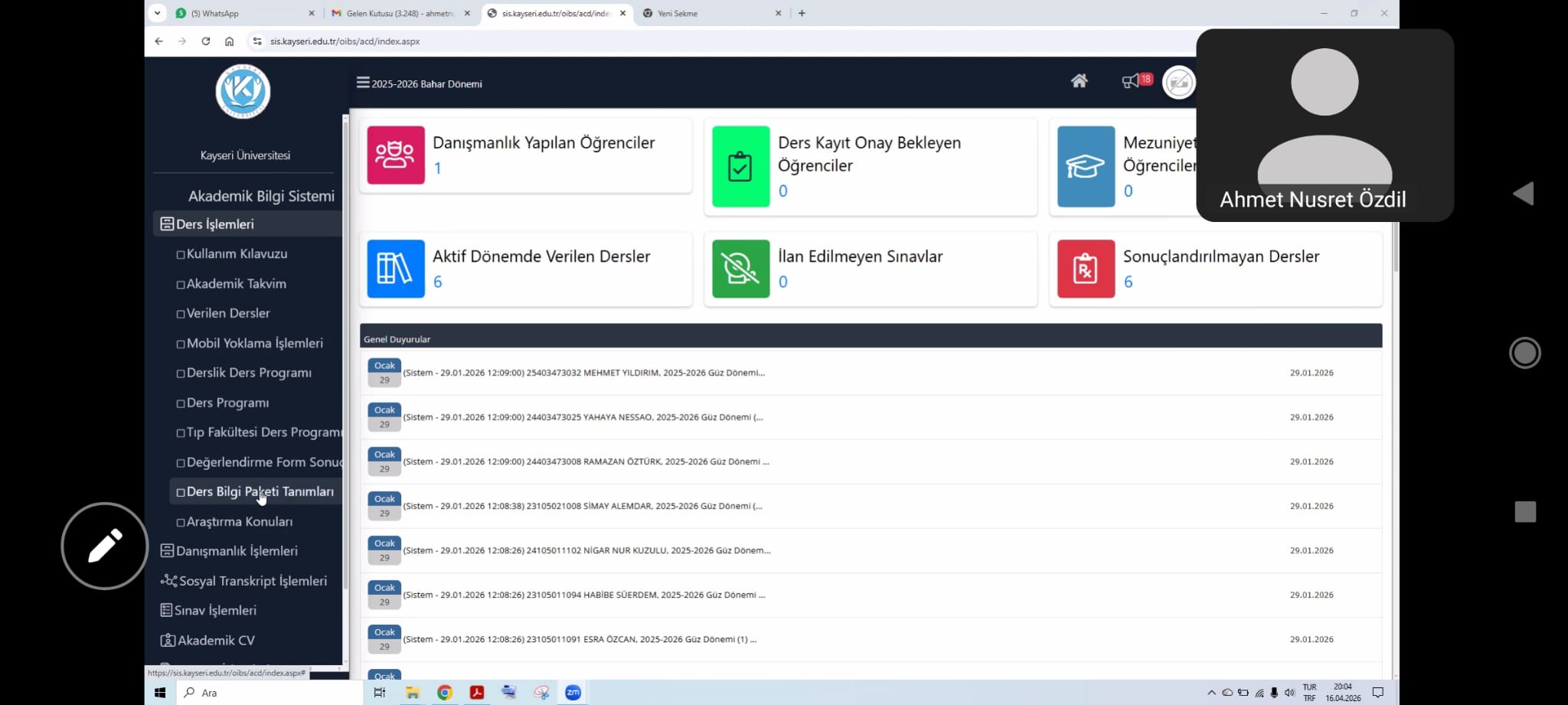This screenshot has width=1568, height=705.
Task: Open the MEHMET YILDIRIM announcement row
Action: click(x=583, y=373)
